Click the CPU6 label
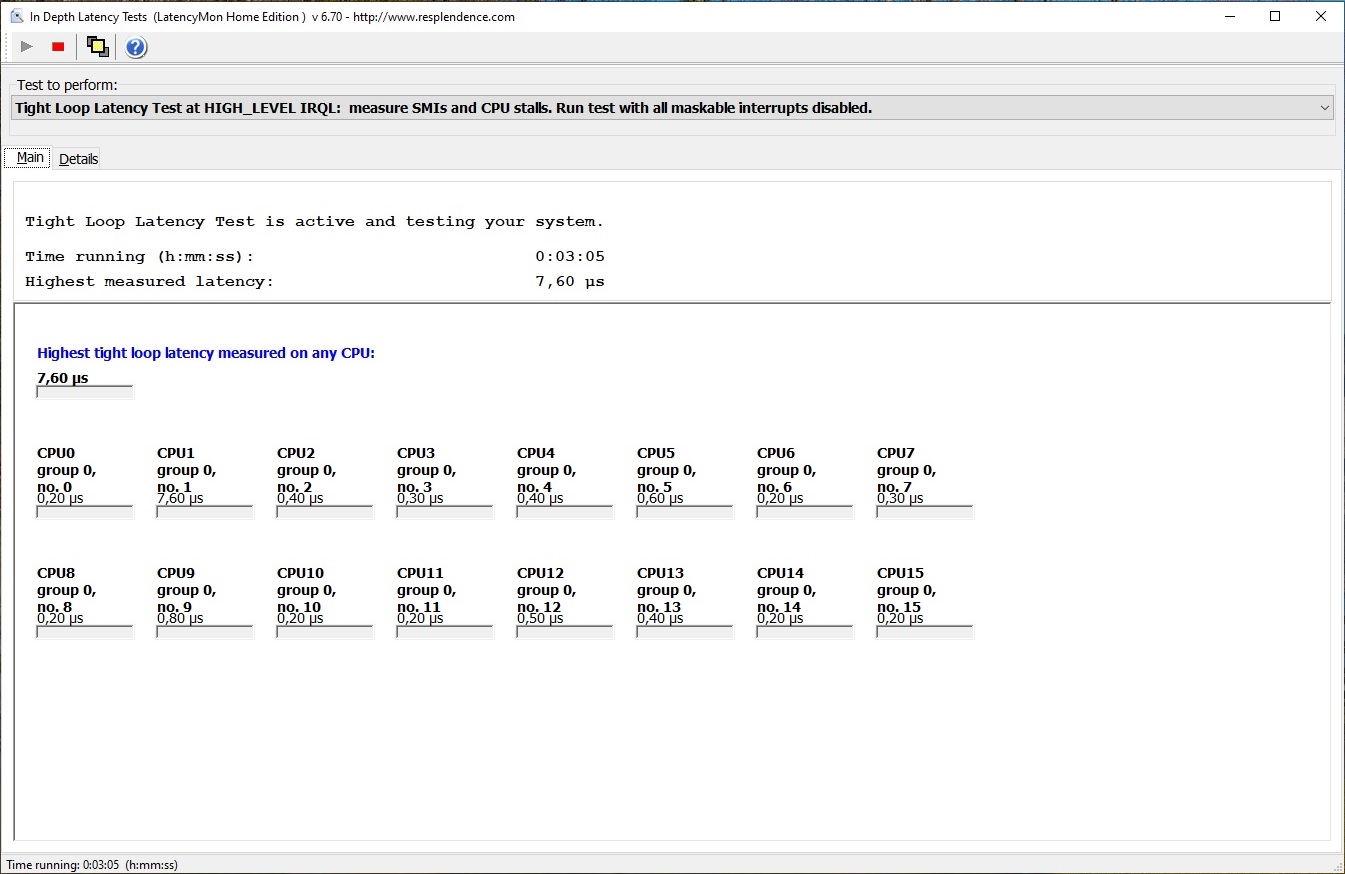The image size is (1345, 874). (x=776, y=453)
